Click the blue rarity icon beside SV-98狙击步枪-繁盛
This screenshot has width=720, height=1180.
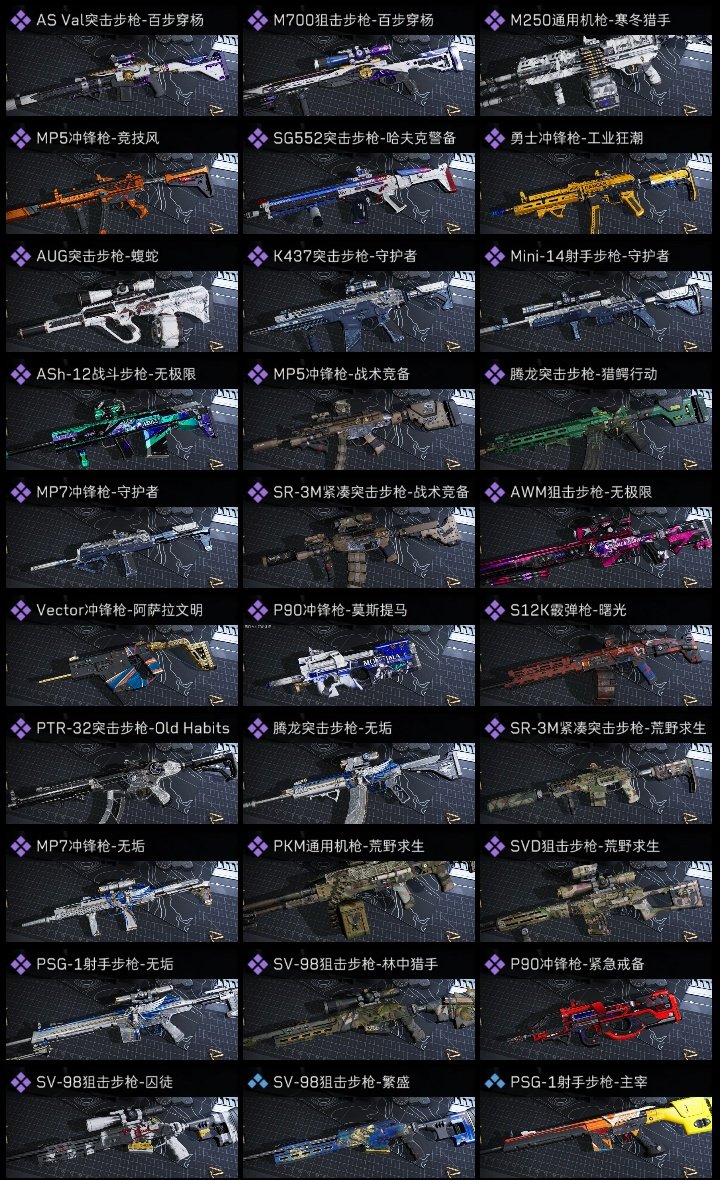257,1082
